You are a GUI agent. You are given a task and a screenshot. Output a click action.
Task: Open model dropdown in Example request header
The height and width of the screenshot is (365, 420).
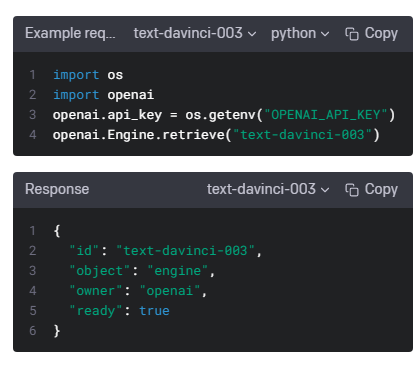(195, 33)
